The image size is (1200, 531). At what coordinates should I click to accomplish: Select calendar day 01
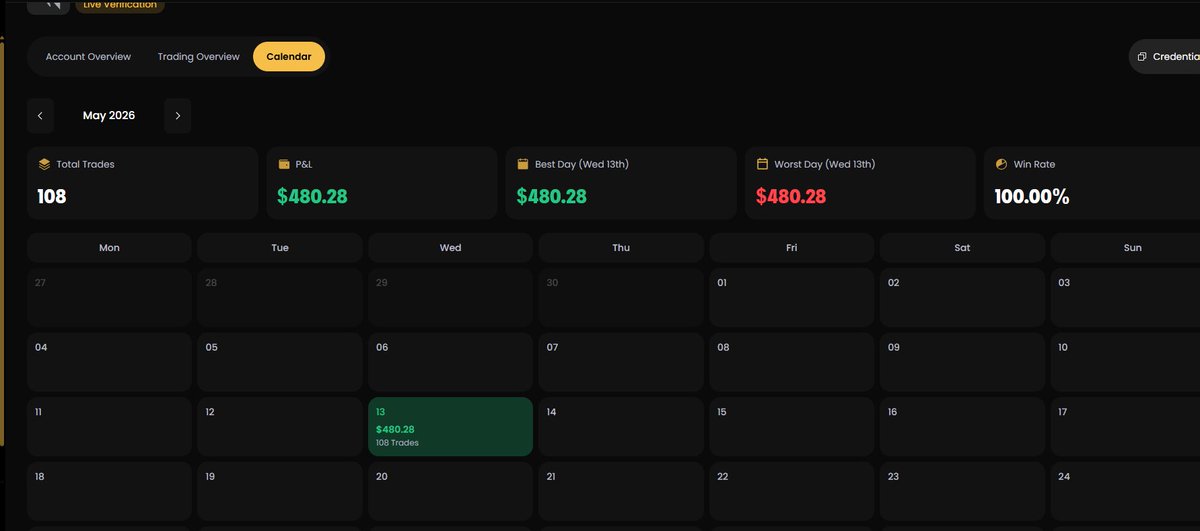pos(792,297)
